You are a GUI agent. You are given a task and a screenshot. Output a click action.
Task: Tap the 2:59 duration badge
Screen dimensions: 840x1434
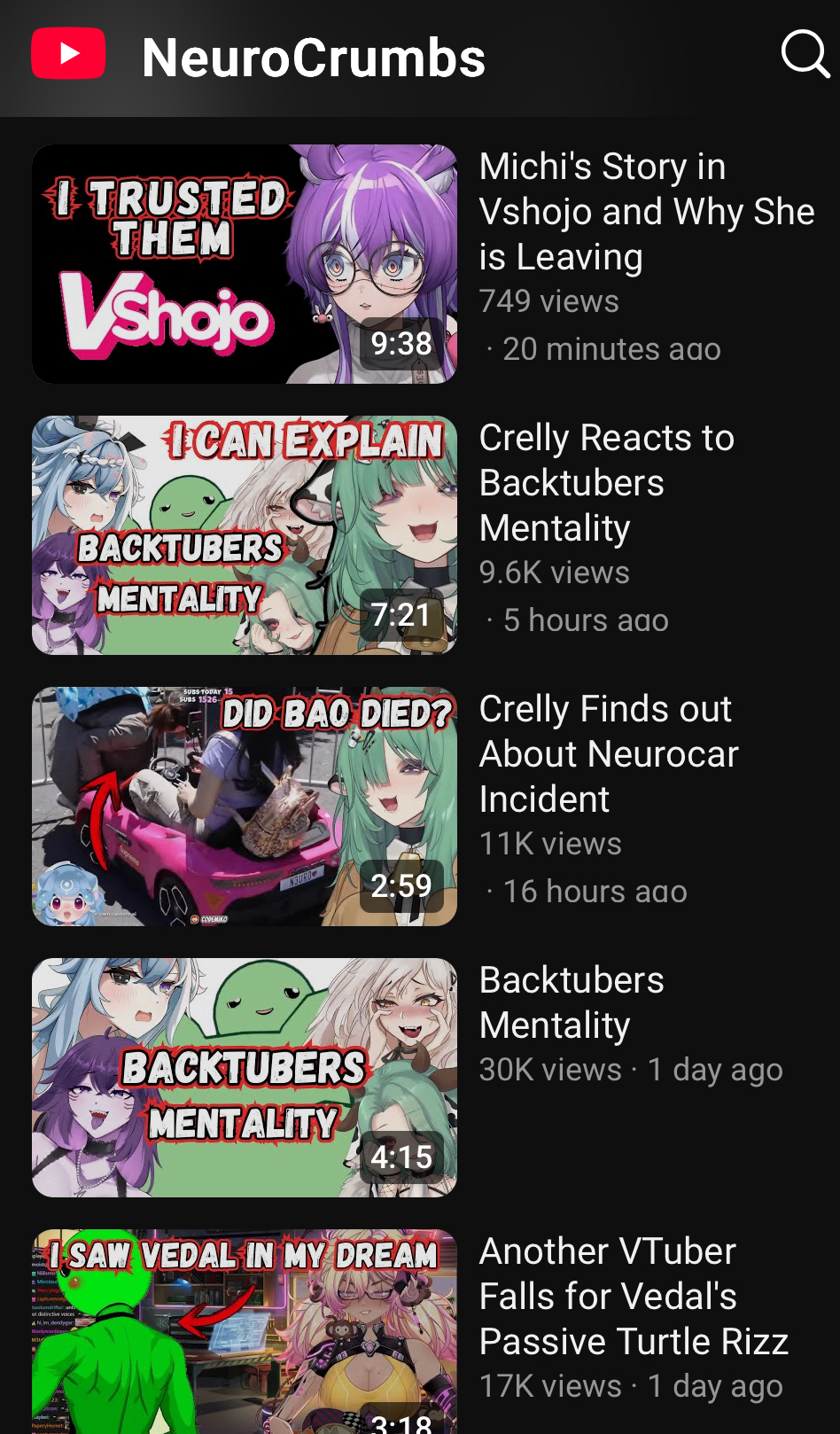[x=401, y=886]
